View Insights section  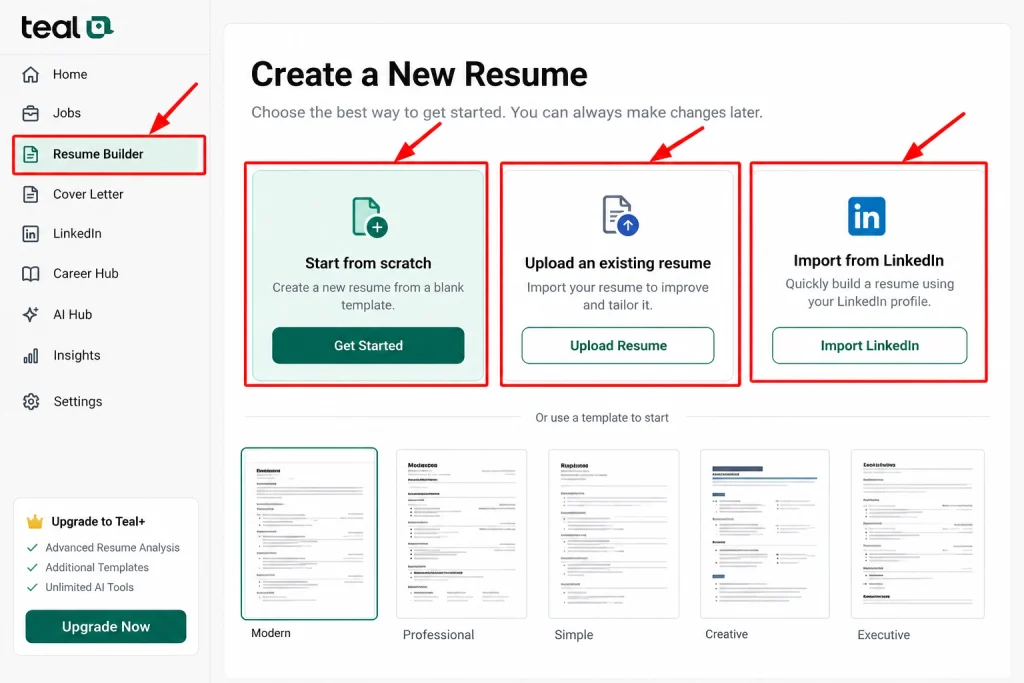point(76,356)
